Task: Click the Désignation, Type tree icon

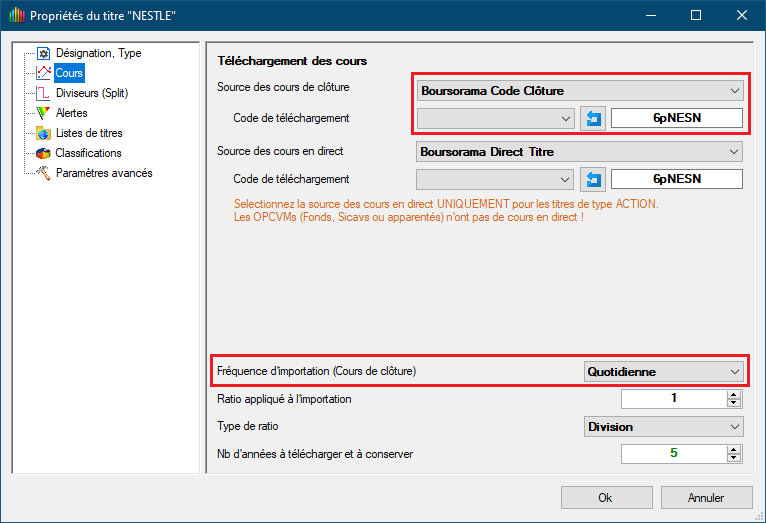Action: pyautogui.click(x=43, y=53)
